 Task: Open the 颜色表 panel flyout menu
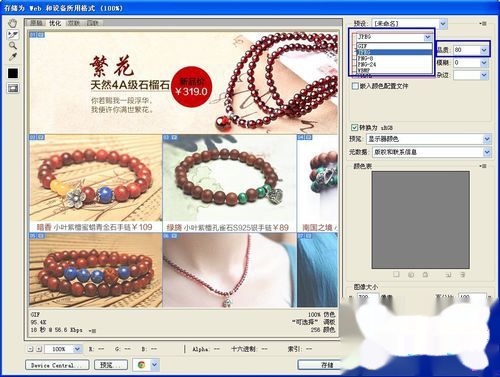pyautogui.click(x=483, y=166)
